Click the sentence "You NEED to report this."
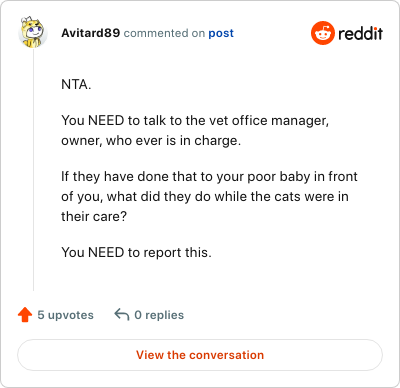Image resolution: width=400 pixels, height=388 pixels. pyautogui.click(x=136, y=252)
